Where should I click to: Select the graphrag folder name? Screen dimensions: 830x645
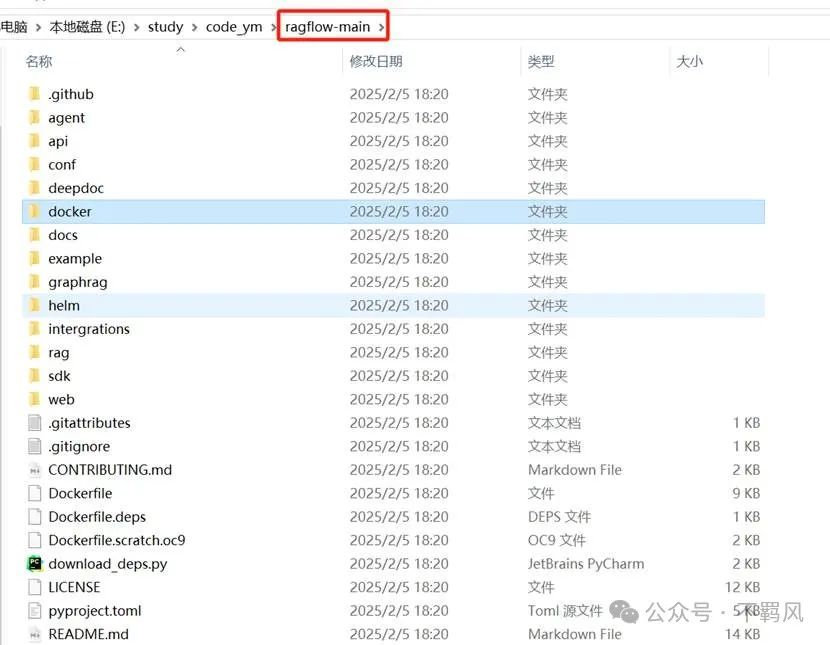tap(77, 283)
